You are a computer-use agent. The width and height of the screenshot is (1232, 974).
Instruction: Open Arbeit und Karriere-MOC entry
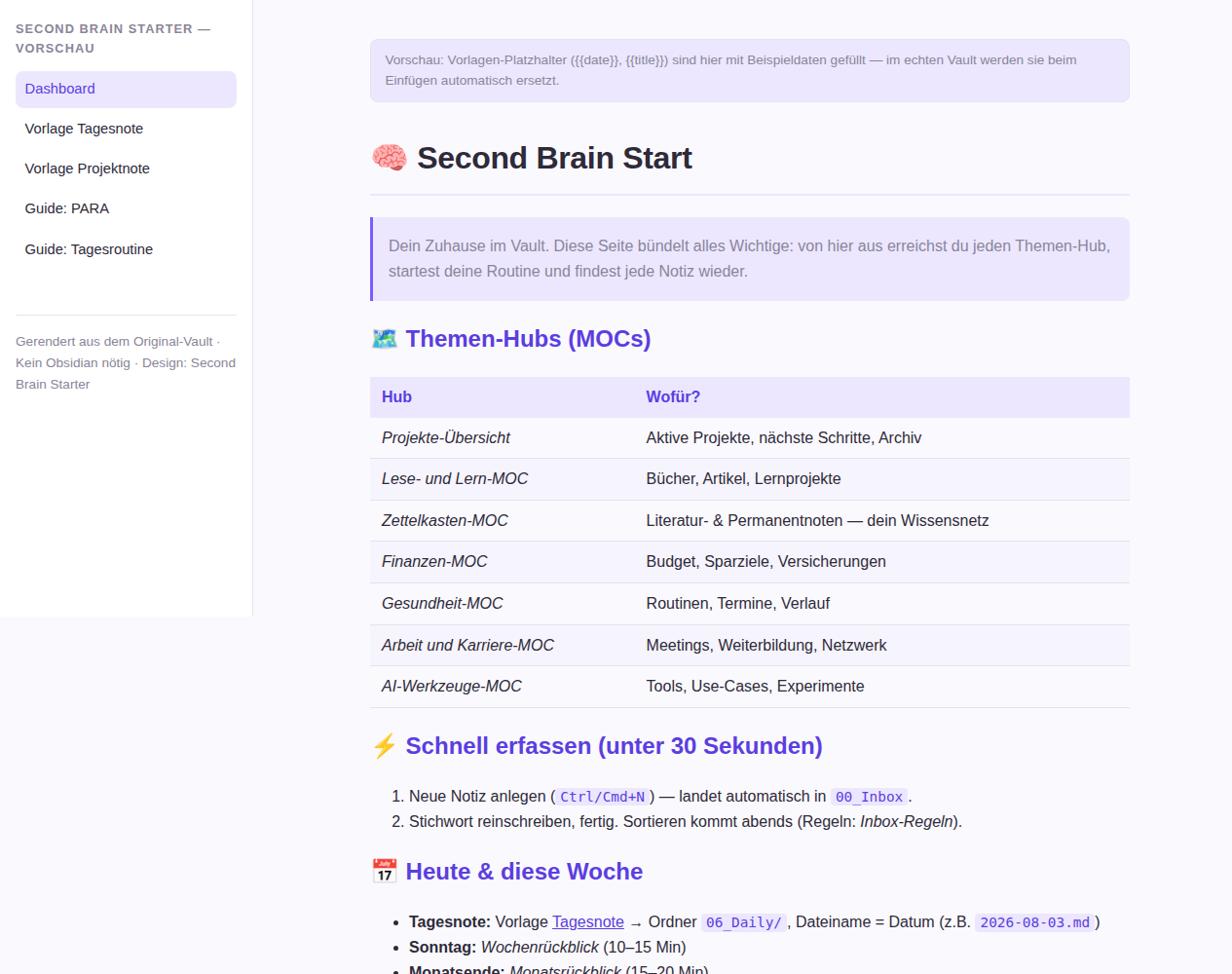pos(467,646)
